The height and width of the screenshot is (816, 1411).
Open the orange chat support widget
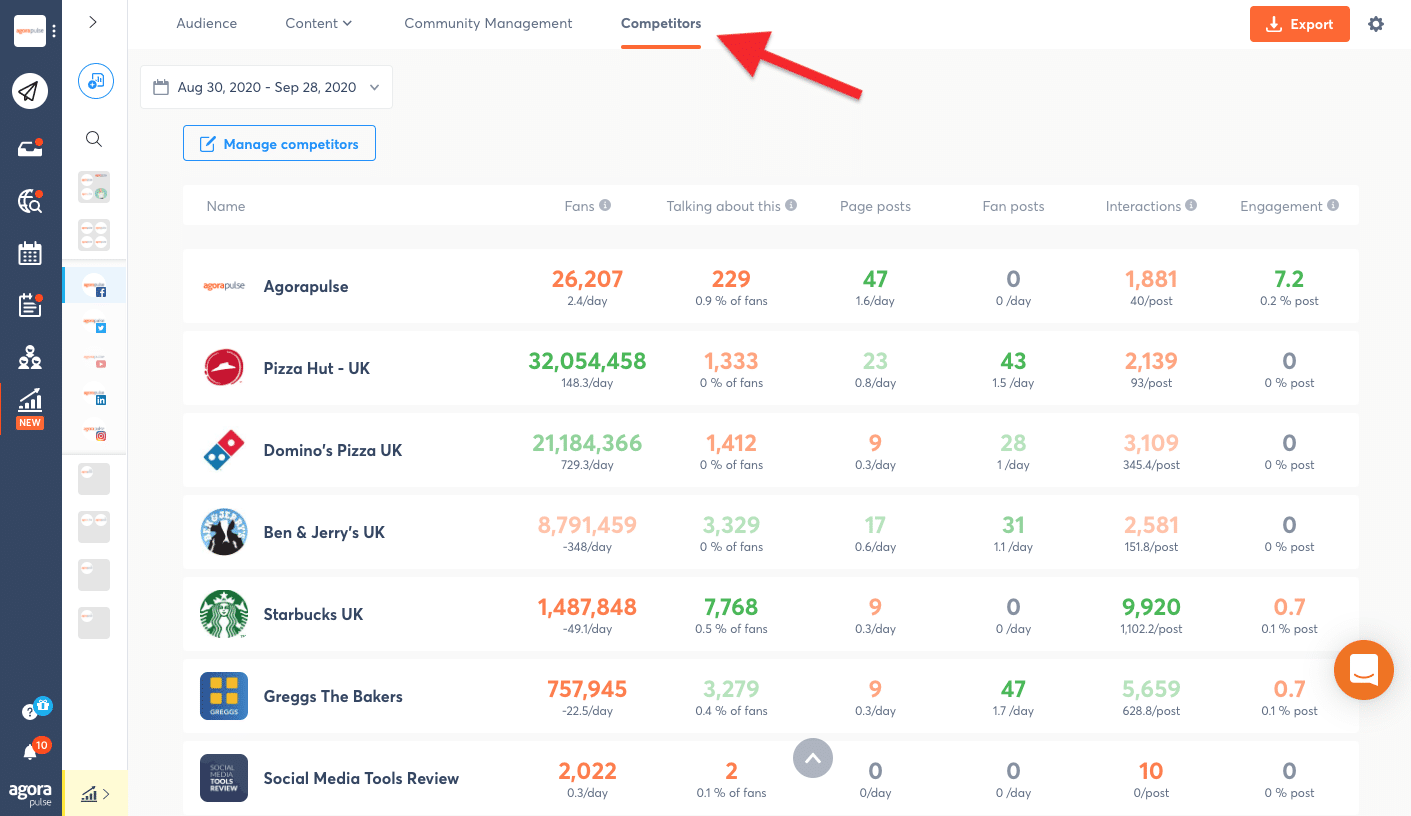1363,670
